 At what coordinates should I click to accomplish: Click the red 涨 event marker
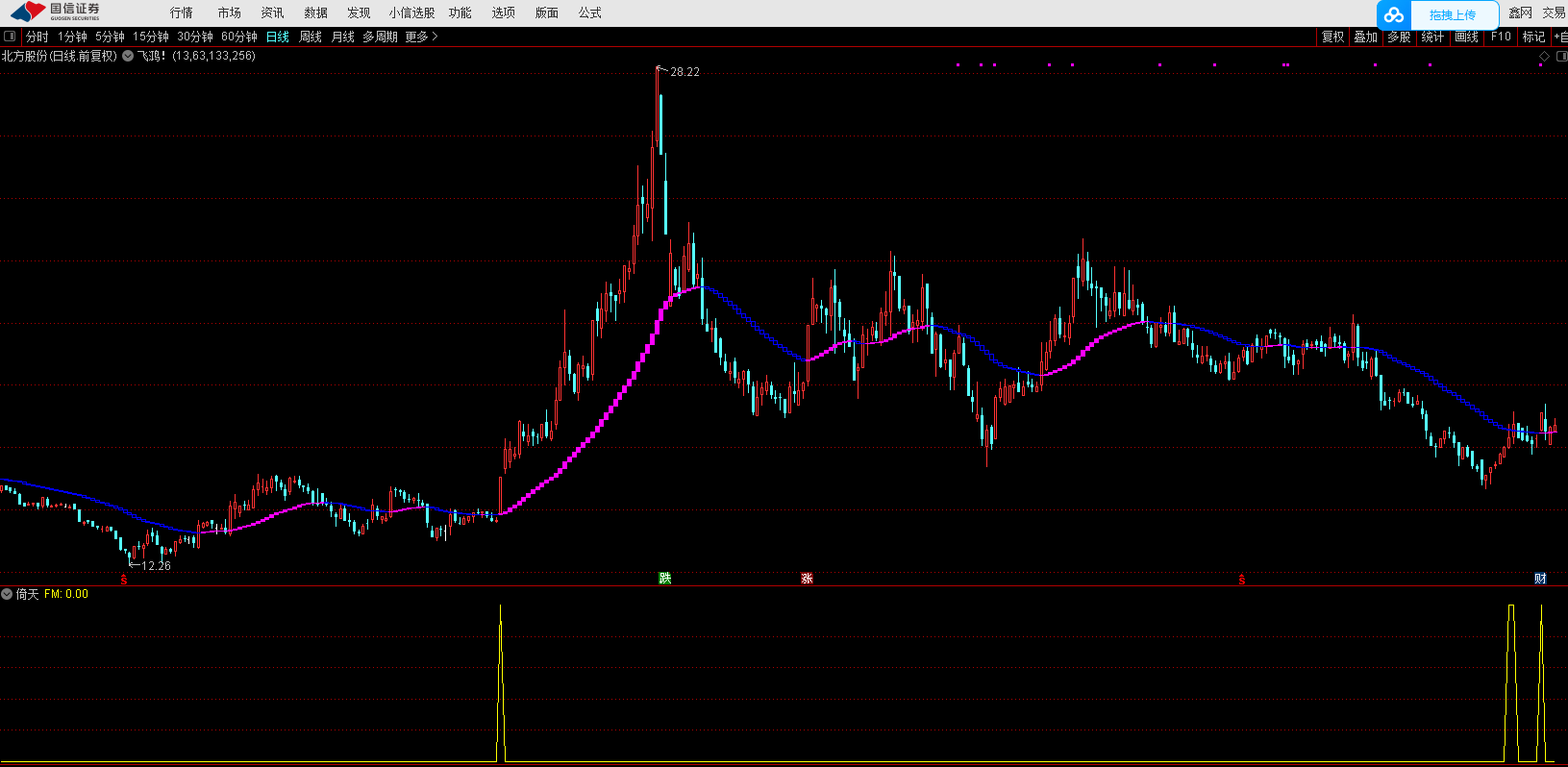[x=807, y=578]
